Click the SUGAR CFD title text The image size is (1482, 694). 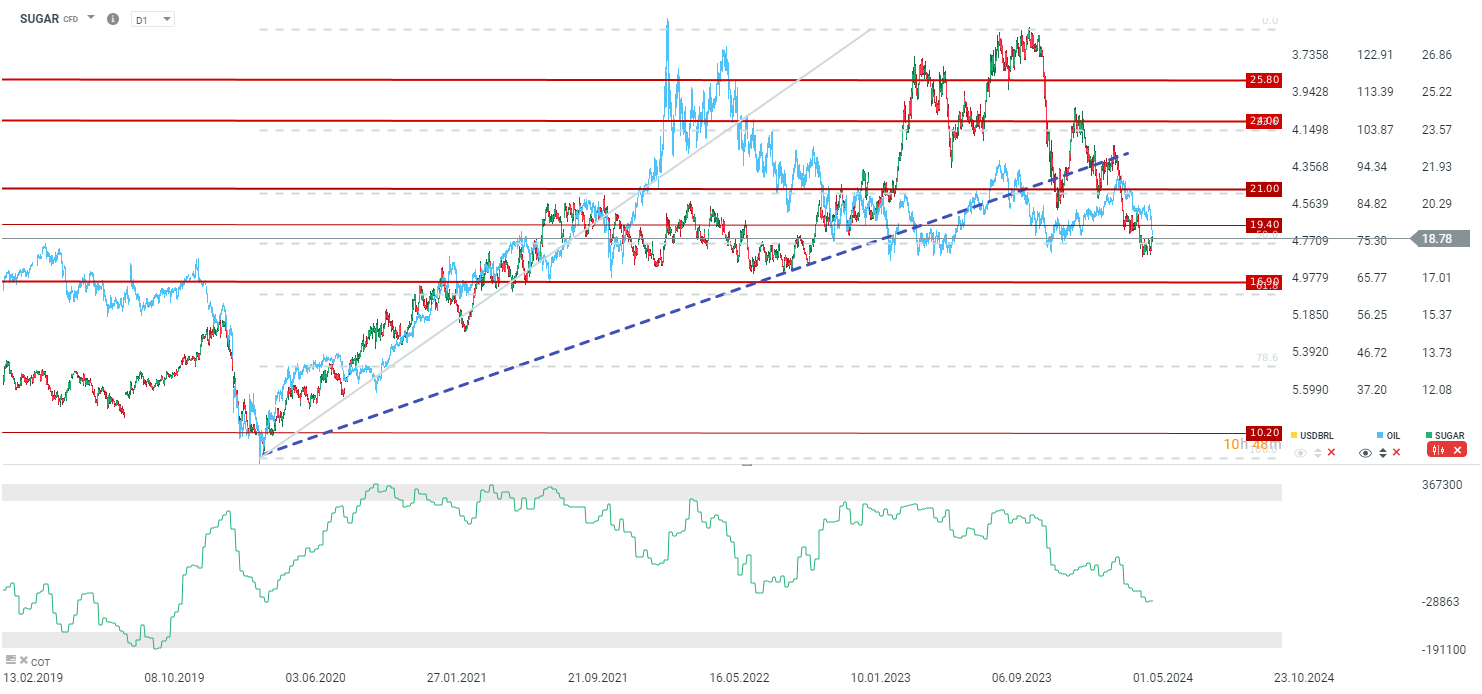point(49,19)
